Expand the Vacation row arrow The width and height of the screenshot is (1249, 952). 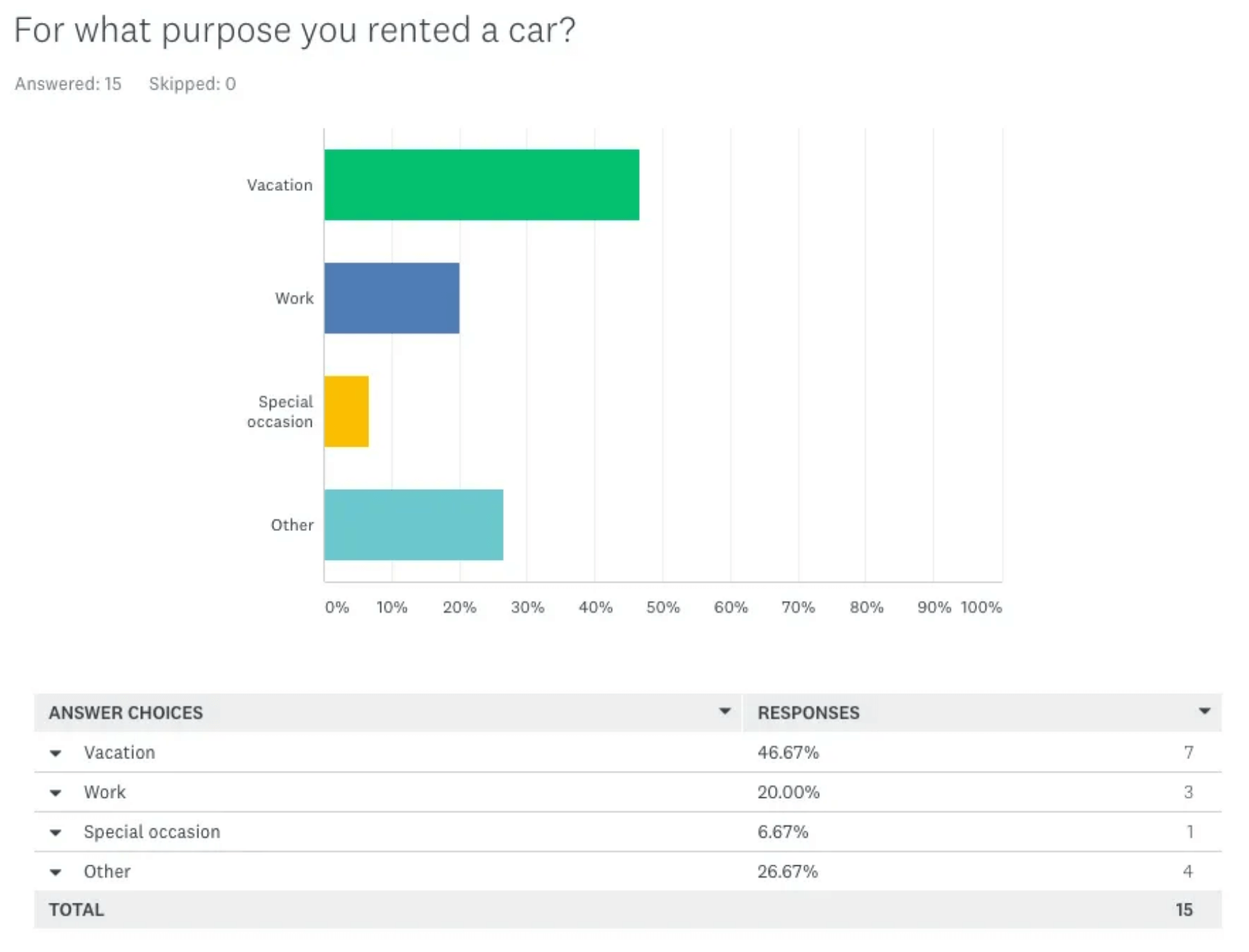[x=56, y=753]
